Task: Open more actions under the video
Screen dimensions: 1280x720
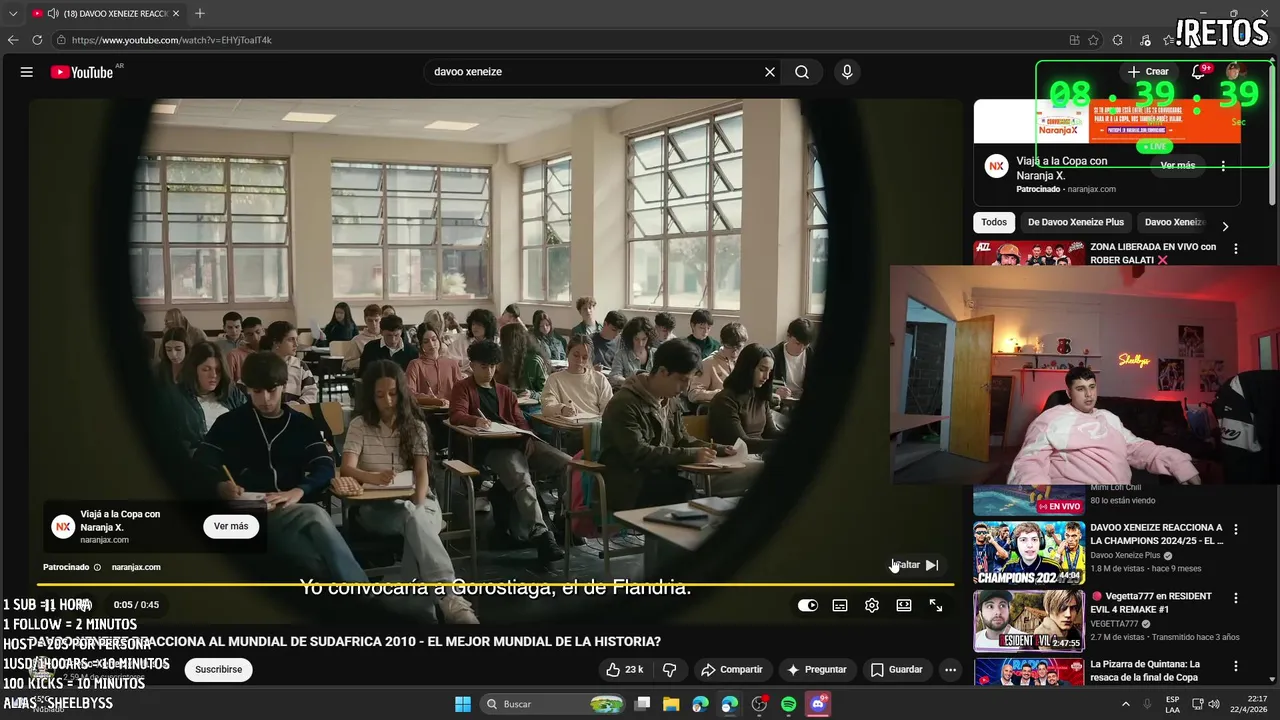Action: click(x=951, y=669)
